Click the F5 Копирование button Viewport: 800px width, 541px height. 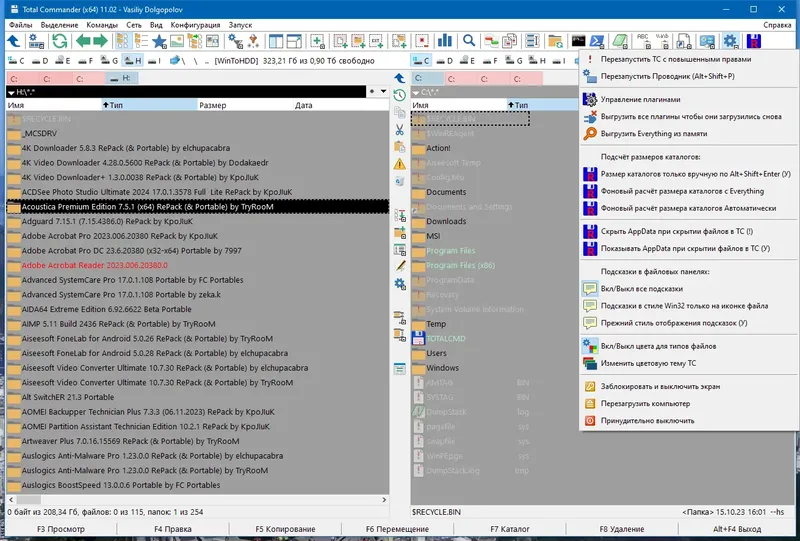285,529
